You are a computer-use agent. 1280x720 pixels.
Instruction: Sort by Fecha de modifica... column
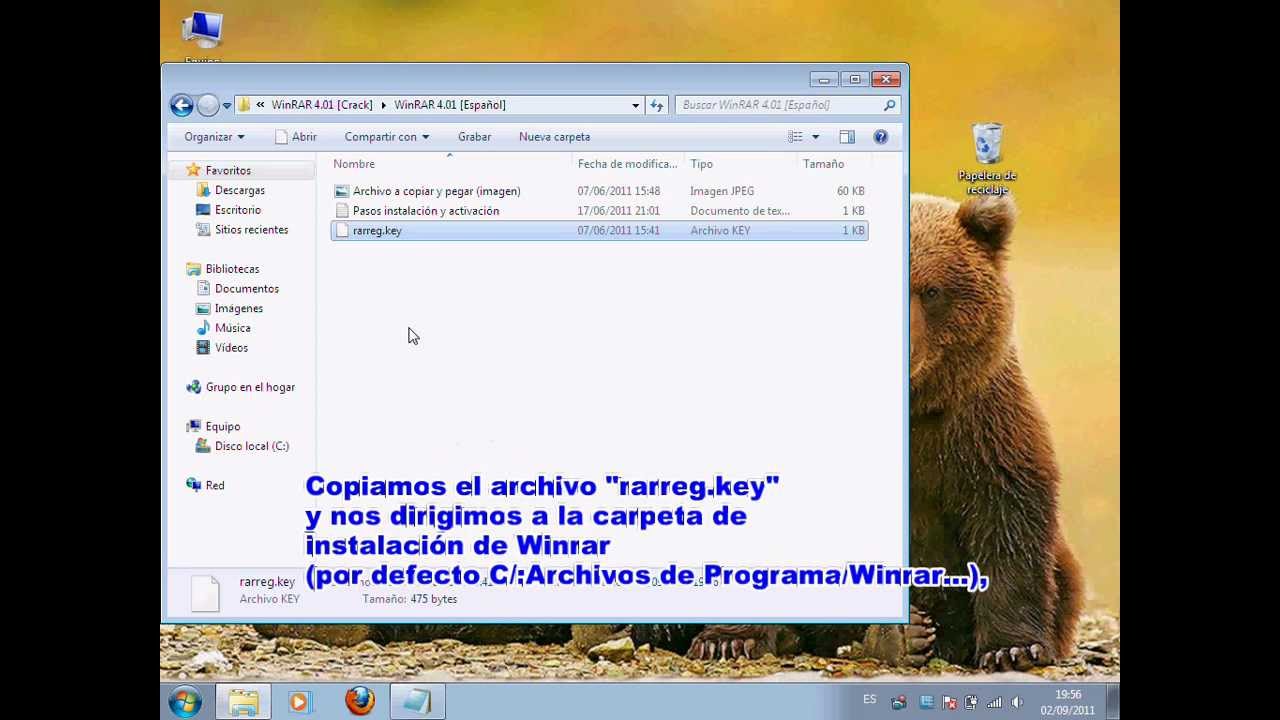tap(627, 164)
